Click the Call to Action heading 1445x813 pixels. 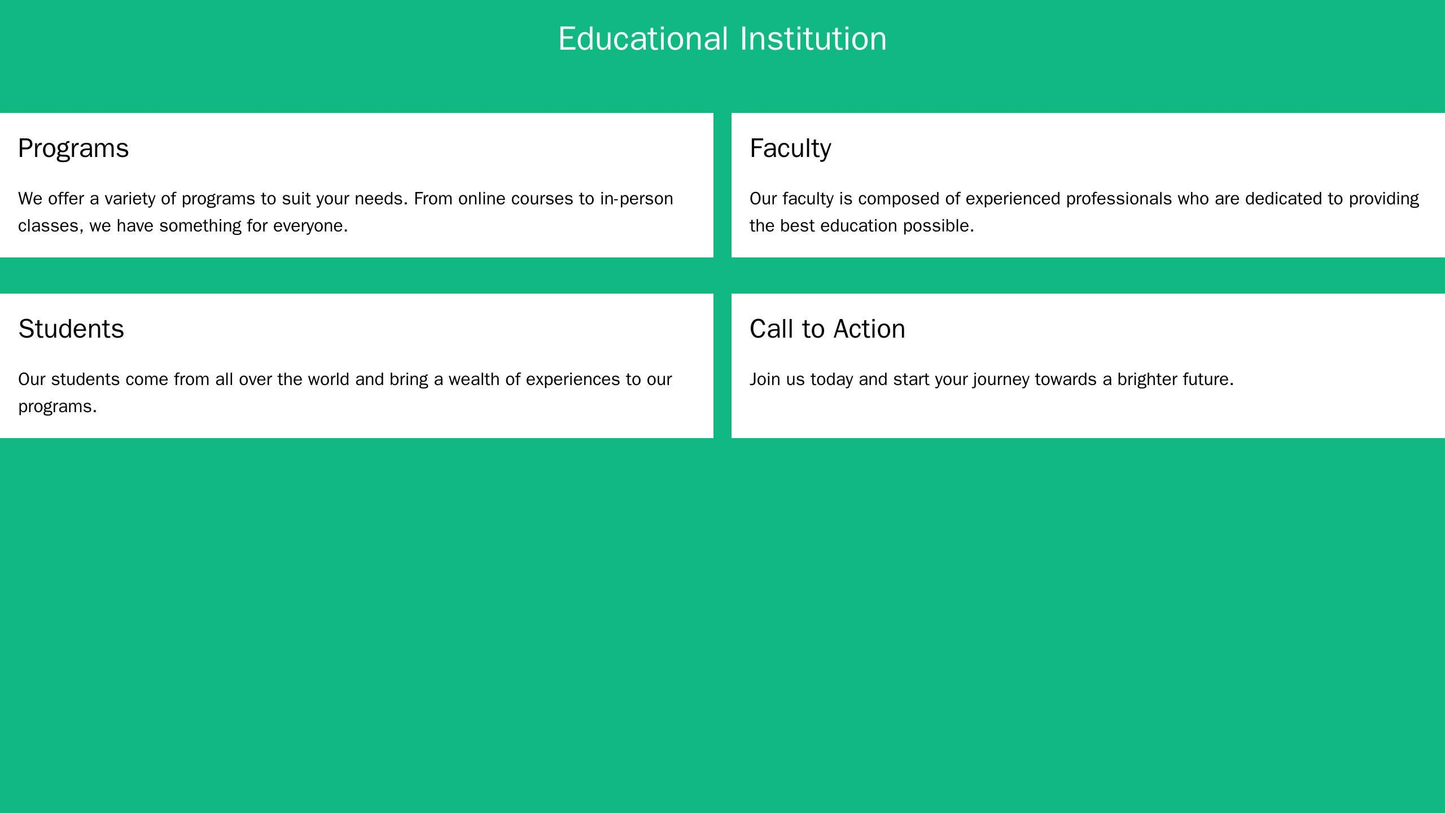[827, 329]
